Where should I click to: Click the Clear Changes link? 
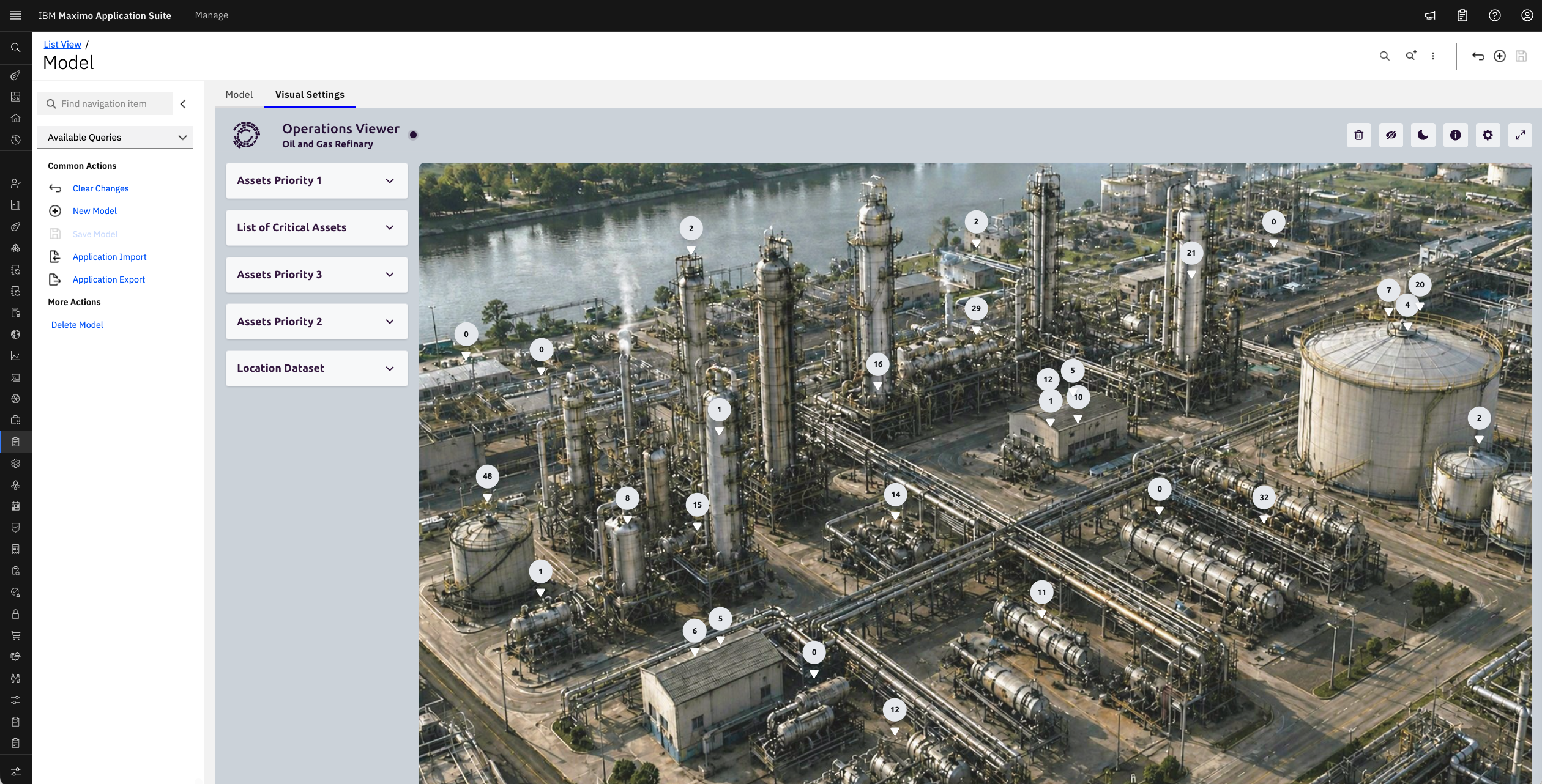pyautogui.click(x=100, y=188)
